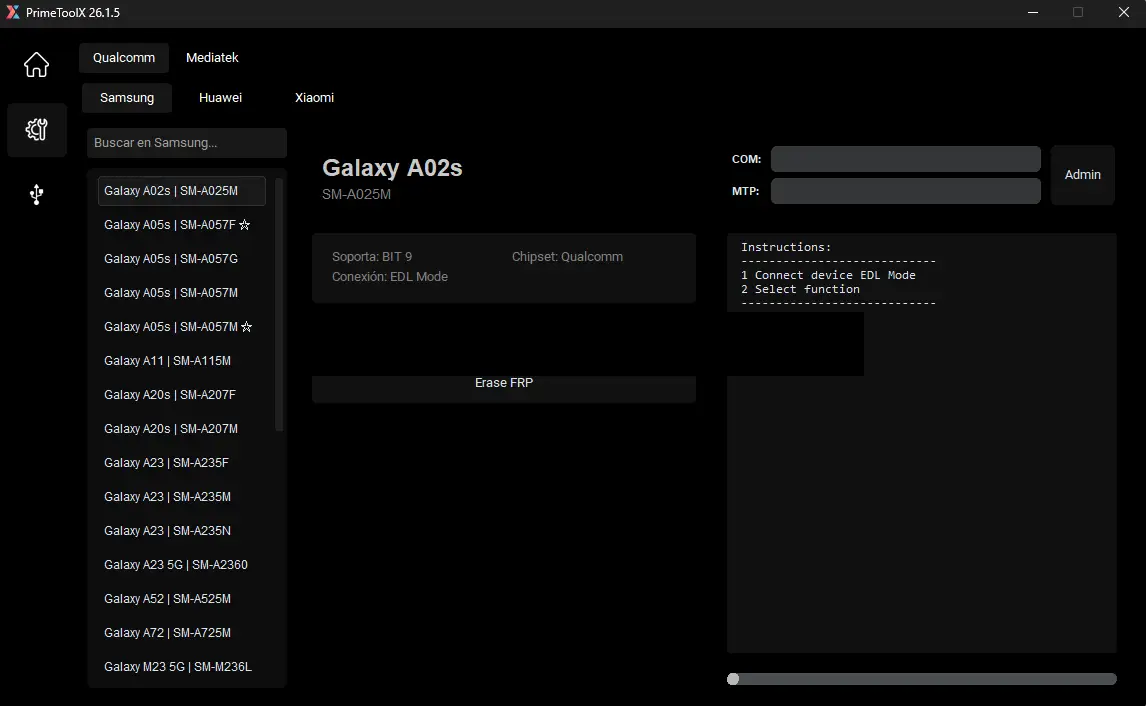
Task: Click the COM port field
Action: tap(906, 159)
